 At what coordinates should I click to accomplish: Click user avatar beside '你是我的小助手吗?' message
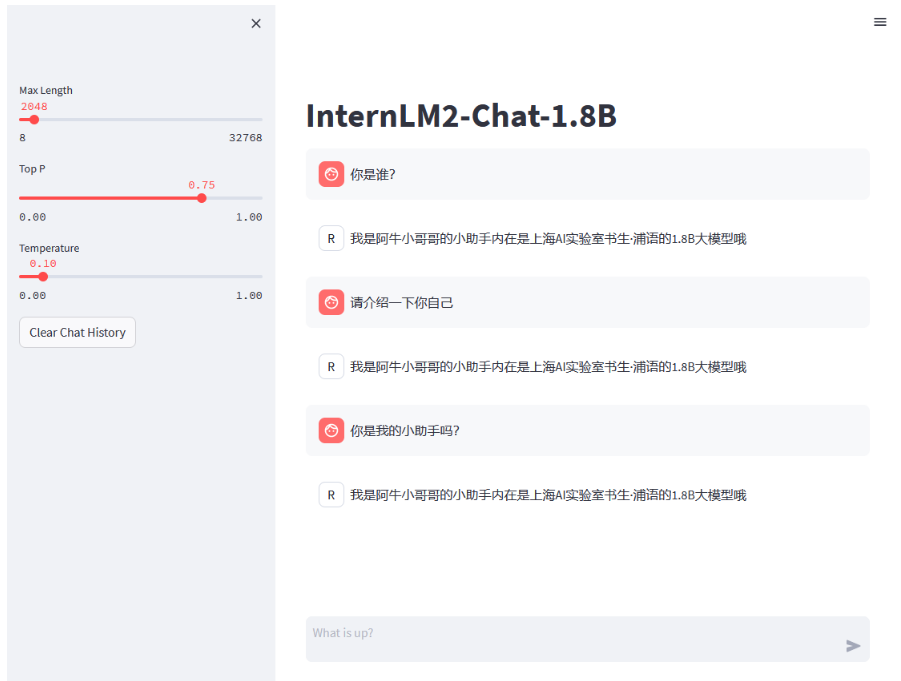pos(331,430)
